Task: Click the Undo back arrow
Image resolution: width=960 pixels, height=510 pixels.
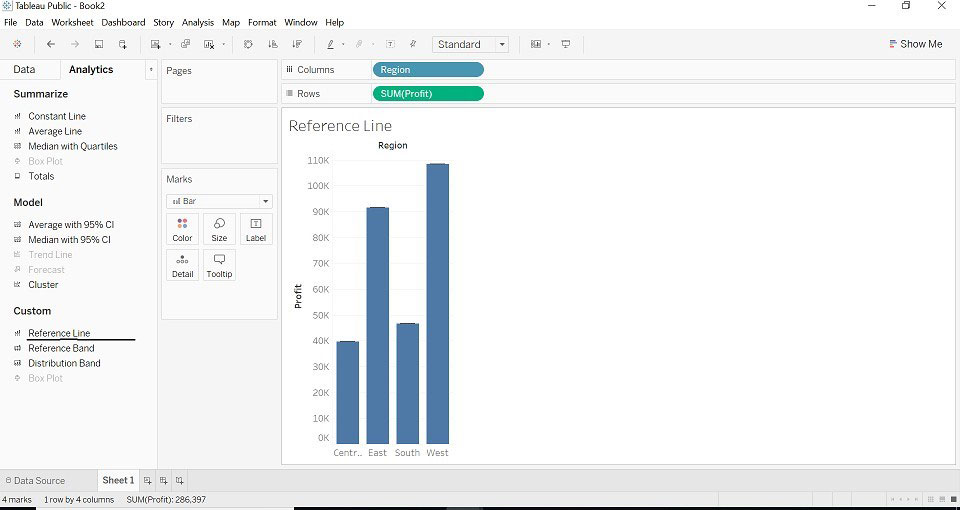Action: pyautogui.click(x=51, y=44)
